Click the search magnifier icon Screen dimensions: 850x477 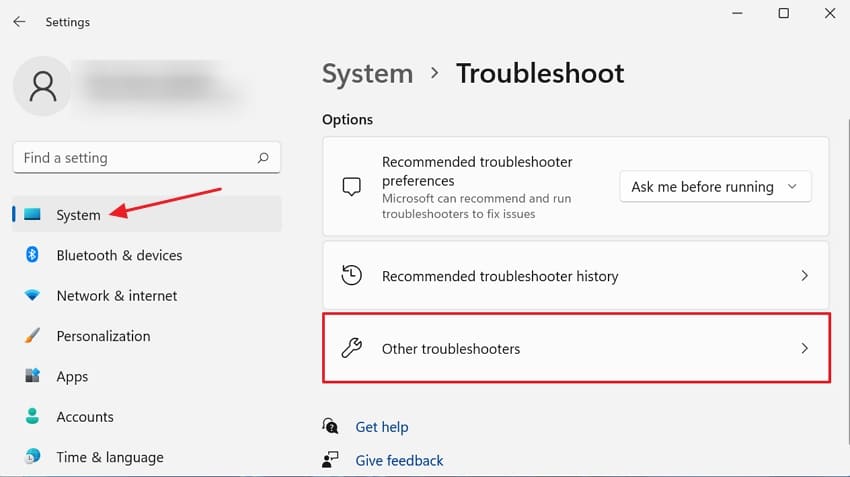click(x=263, y=158)
